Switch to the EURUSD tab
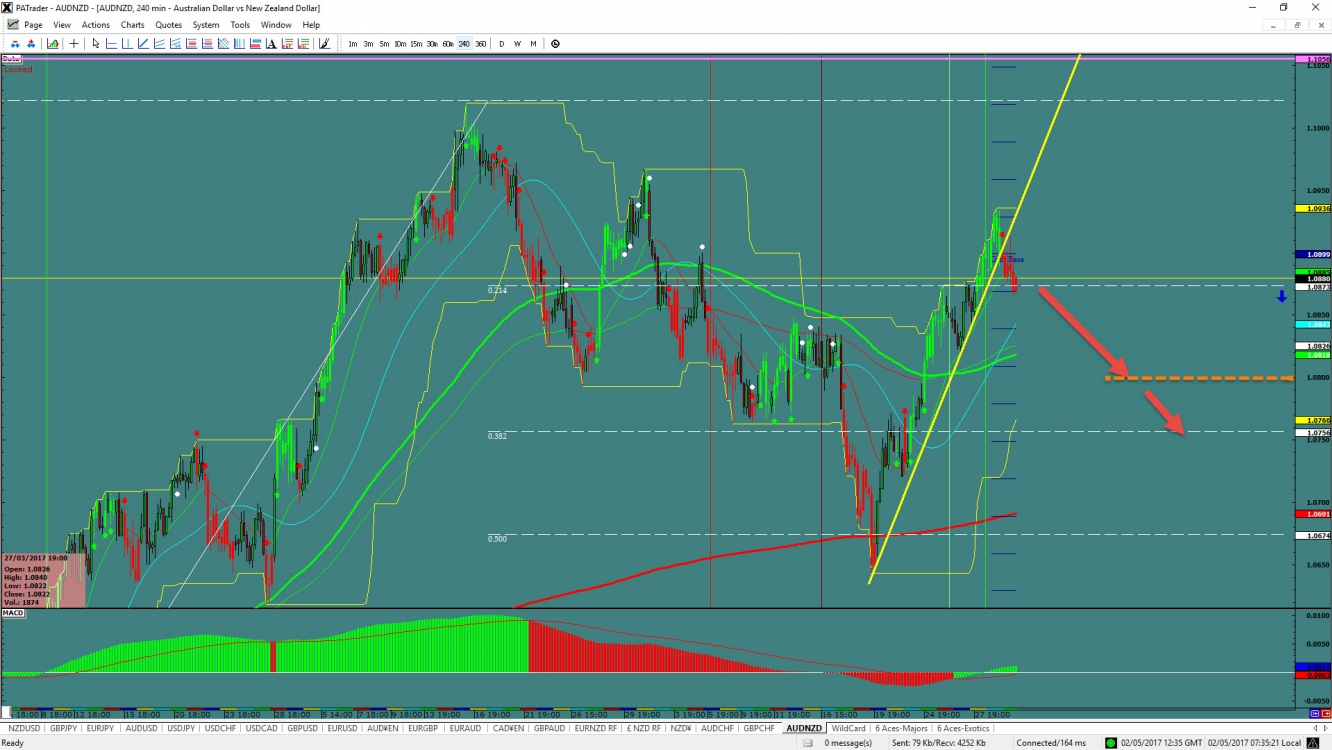The width and height of the screenshot is (1332, 750). 342,728
